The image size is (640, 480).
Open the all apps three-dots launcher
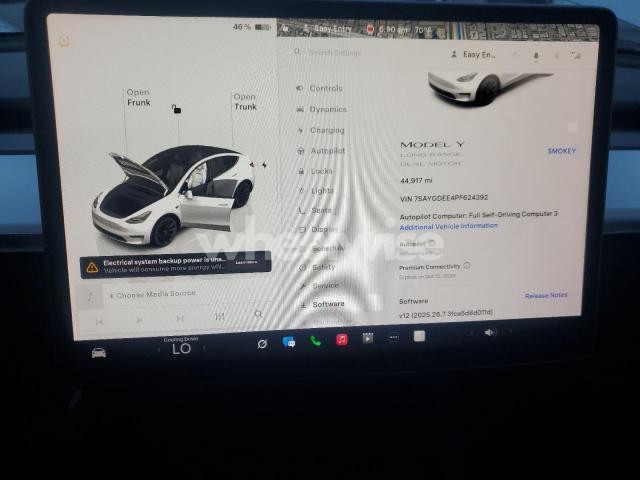point(394,337)
